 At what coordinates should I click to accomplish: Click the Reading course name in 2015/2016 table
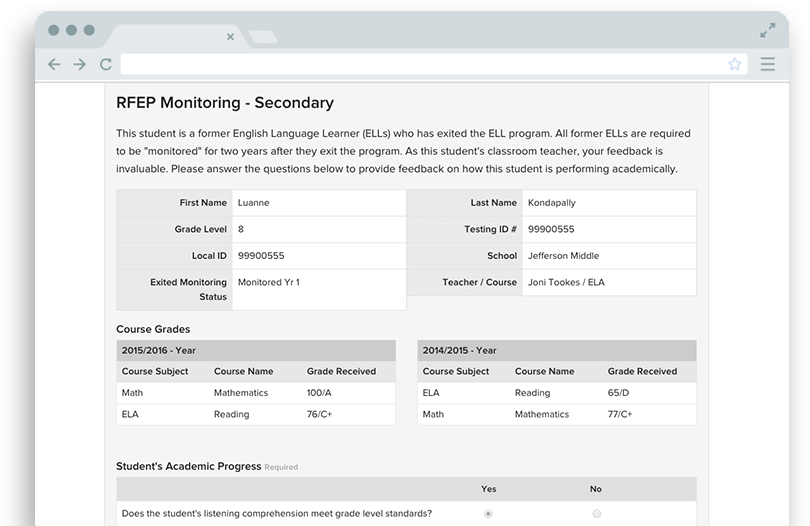(231, 414)
